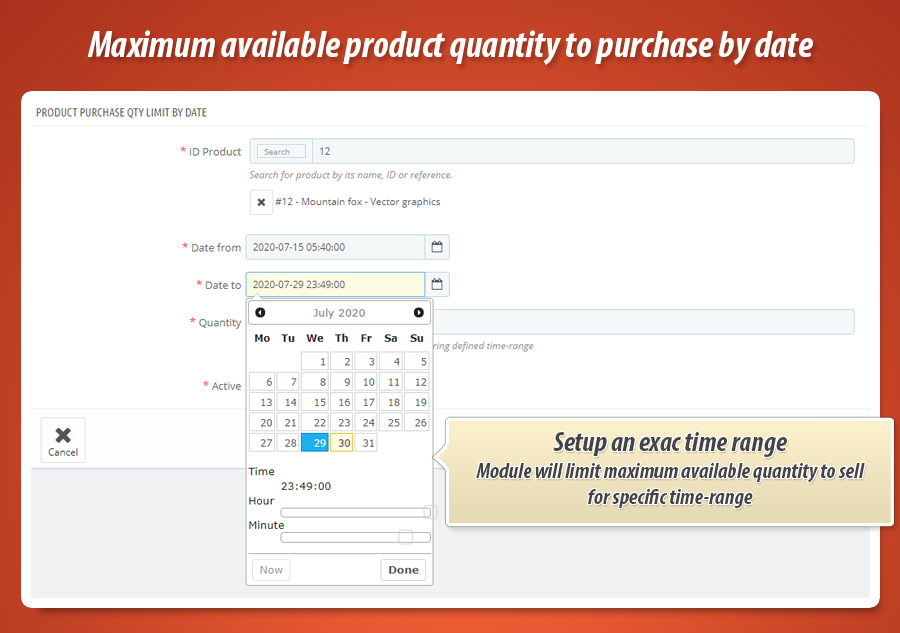Remove the Mountain fox product with X
This screenshot has width=900, height=633.
point(261,202)
